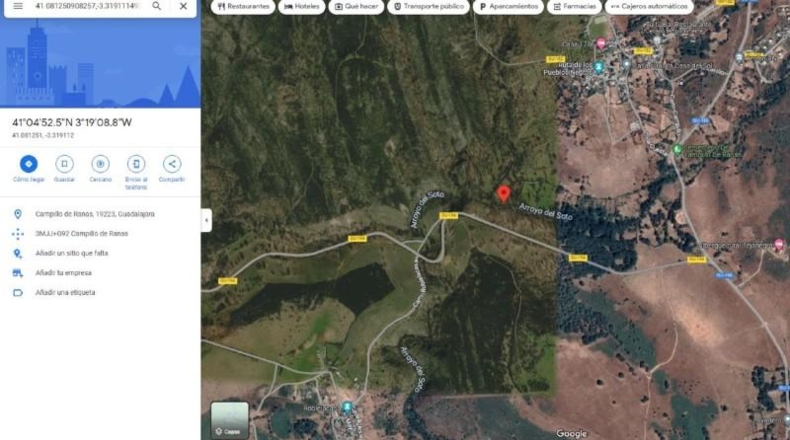Select the Qué hacer chip

tap(356, 7)
